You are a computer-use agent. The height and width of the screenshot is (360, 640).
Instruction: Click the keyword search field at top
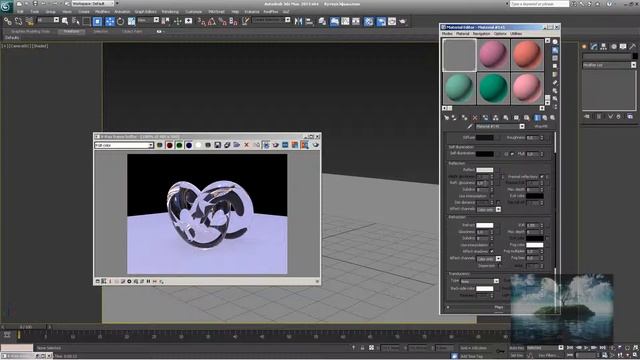(540, 4)
